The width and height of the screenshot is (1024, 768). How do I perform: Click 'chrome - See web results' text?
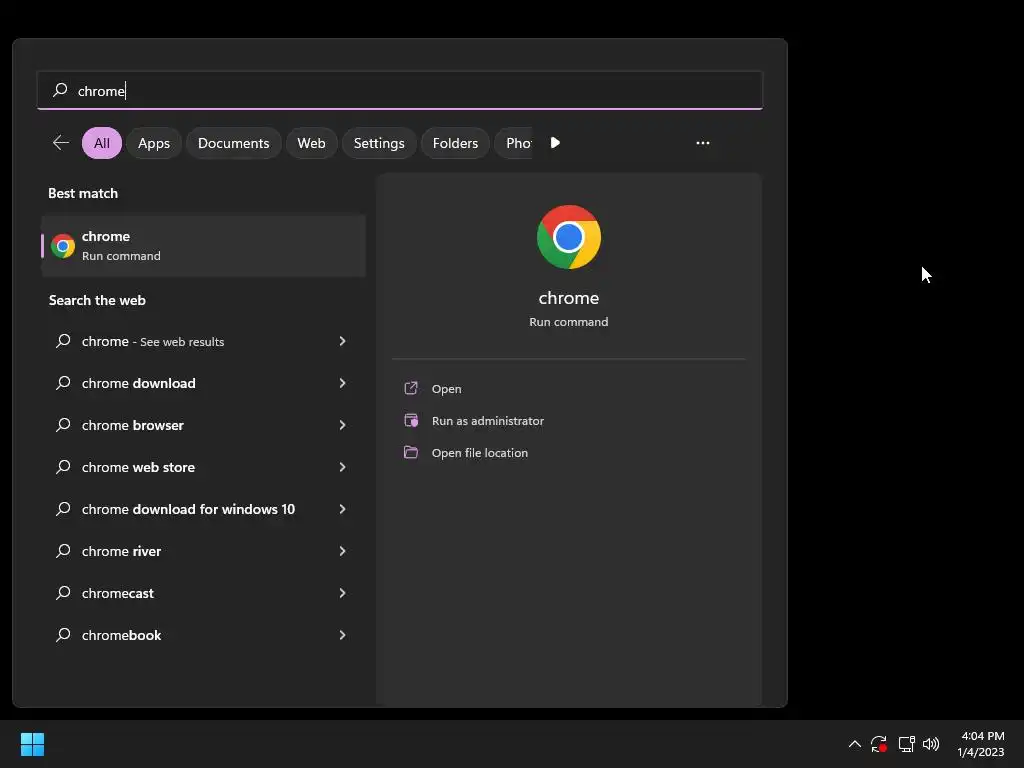153,341
